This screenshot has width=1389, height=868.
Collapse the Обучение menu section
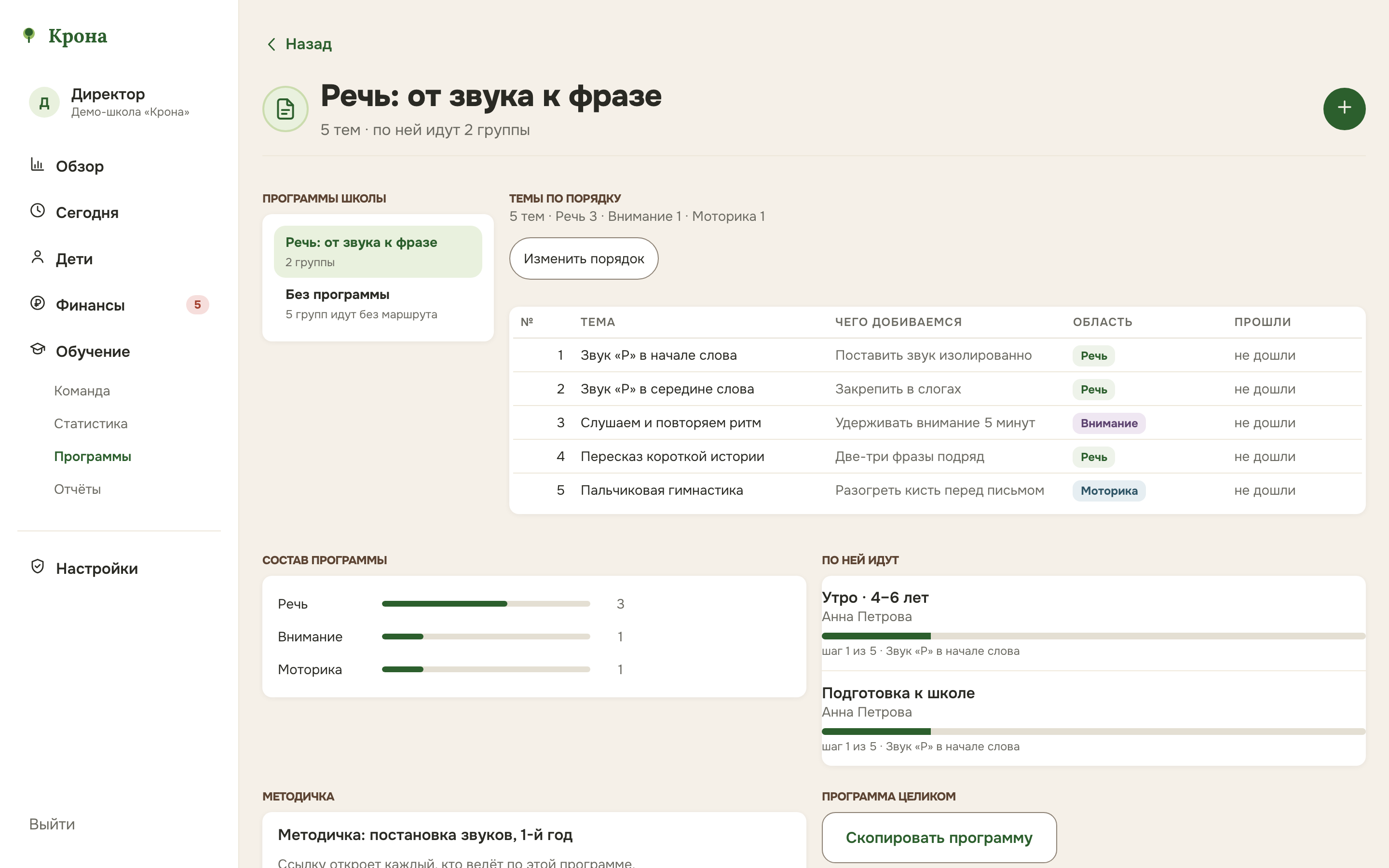(x=119, y=352)
